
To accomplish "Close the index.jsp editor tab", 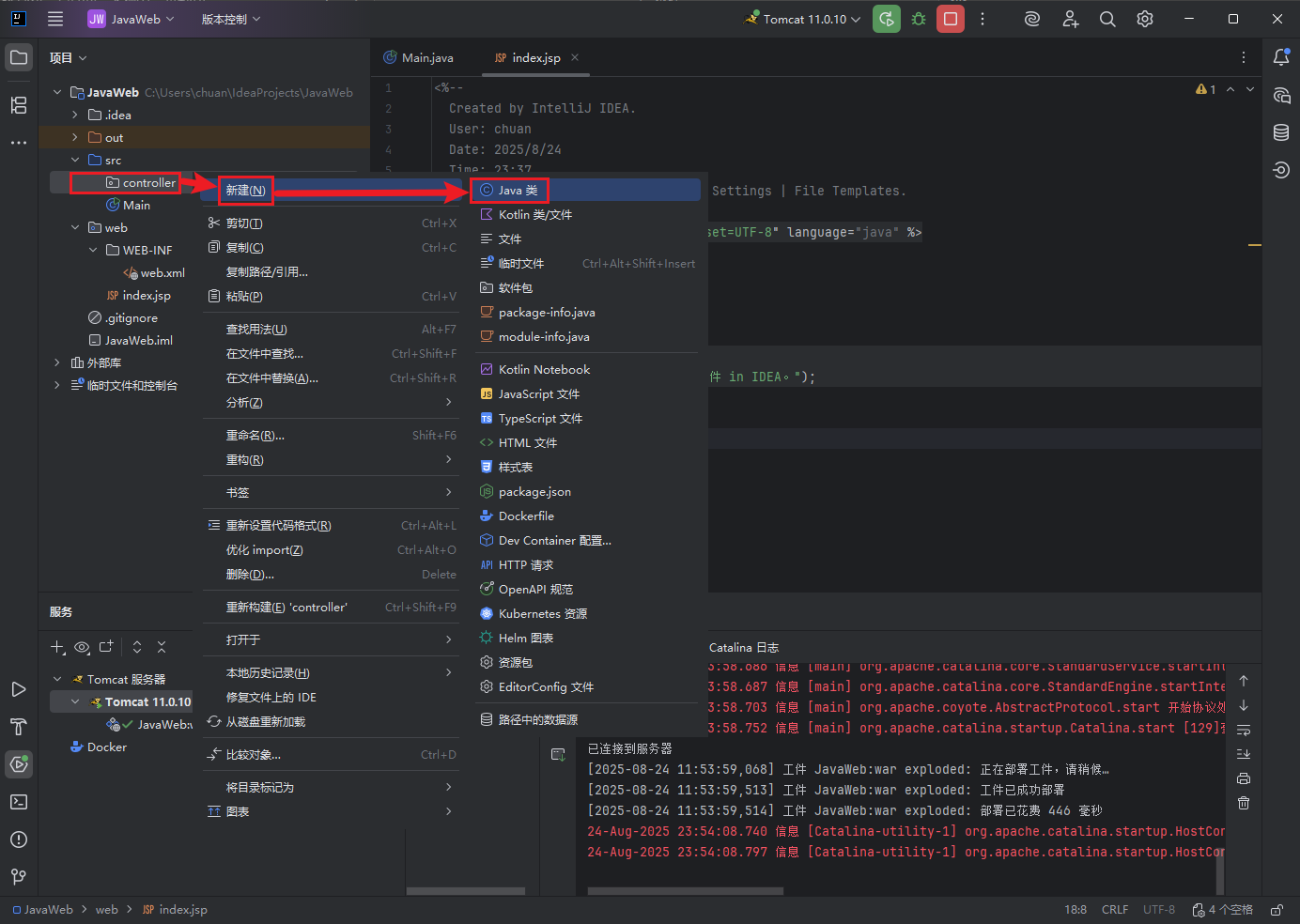I will 575,57.
